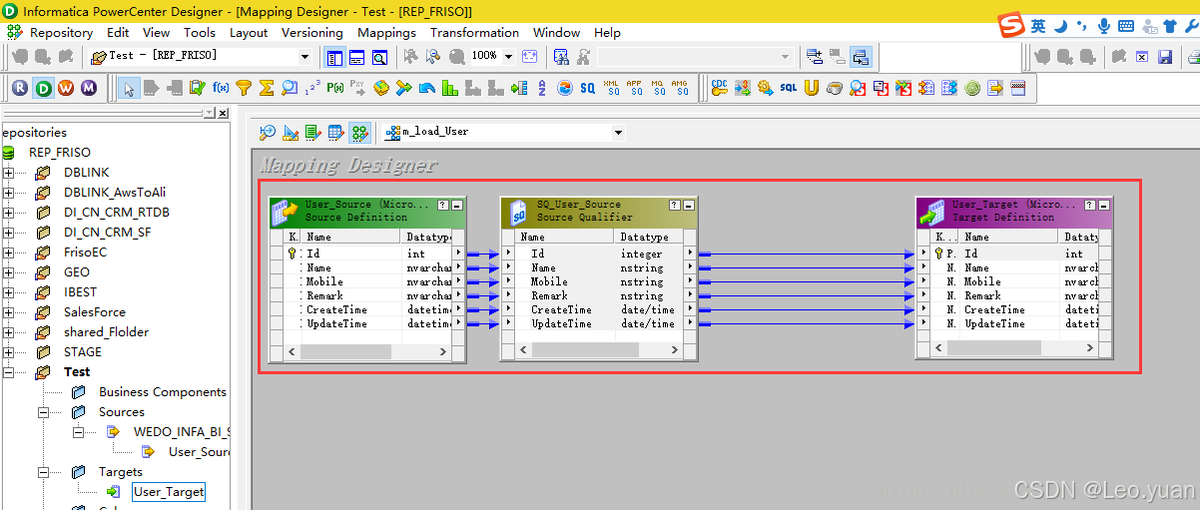The height and width of the screenshot is (510, 1200).
Task: Close the Navigator pane with X
Action: point(222,114)
